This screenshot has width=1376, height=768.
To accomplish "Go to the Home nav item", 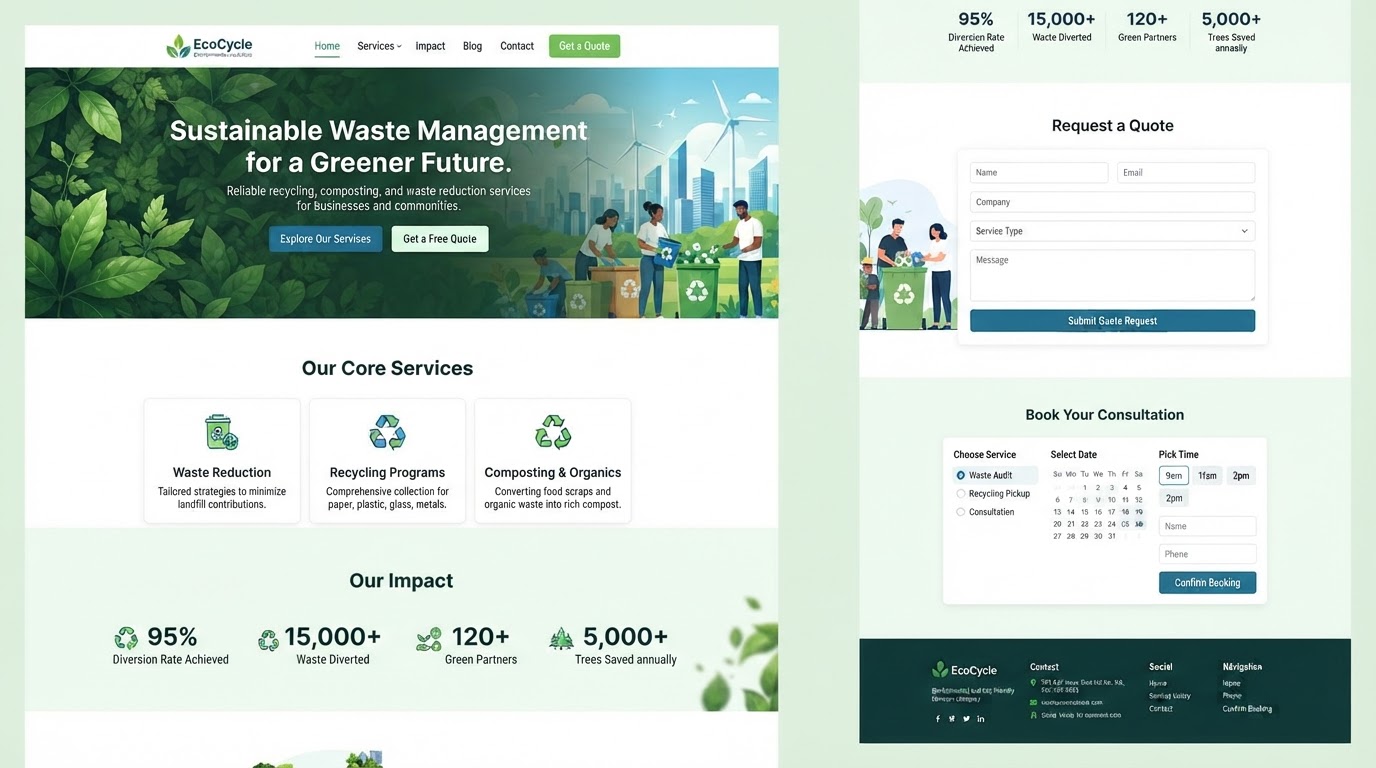I will pyautogui.click(x=327, y=46).
